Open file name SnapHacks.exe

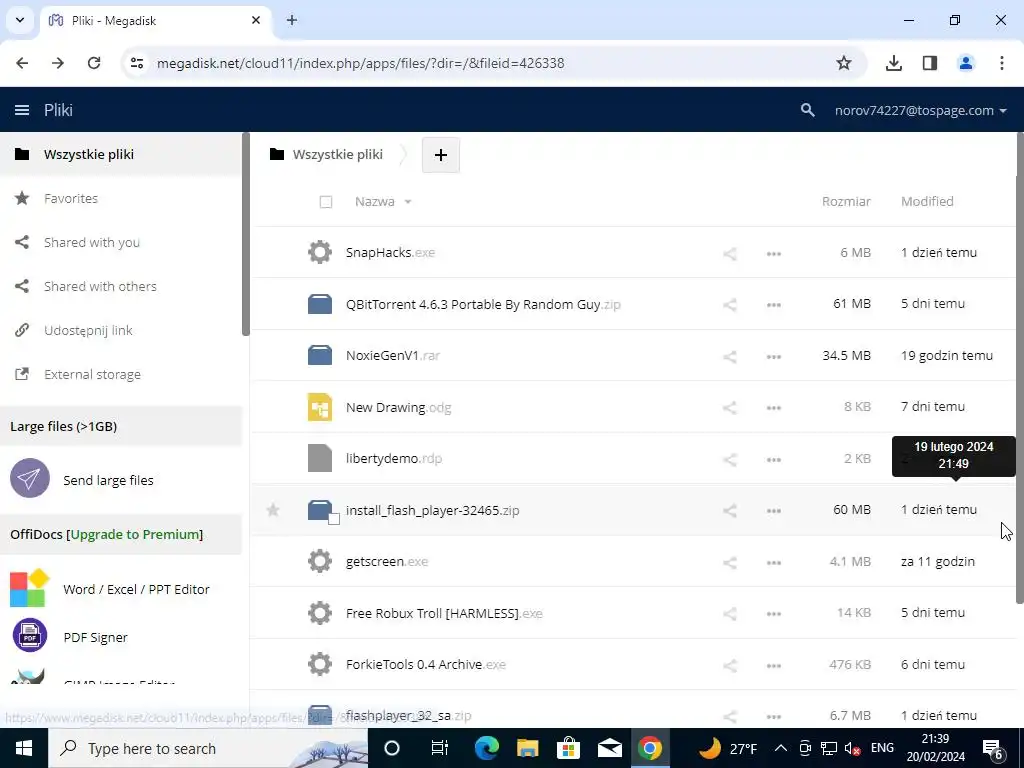coord(391,252)
